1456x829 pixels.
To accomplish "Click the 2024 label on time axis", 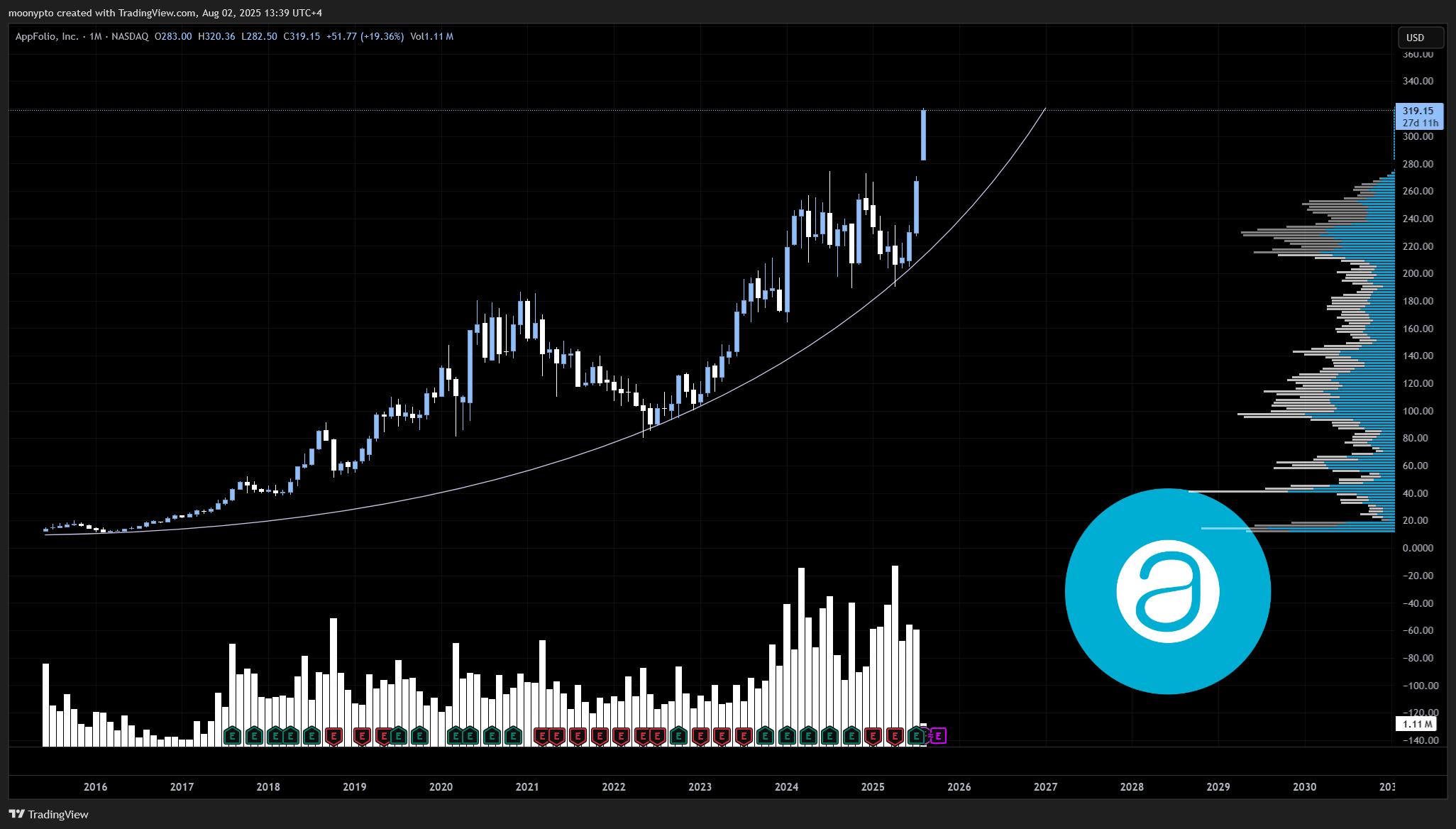I will tap(786, 786).
